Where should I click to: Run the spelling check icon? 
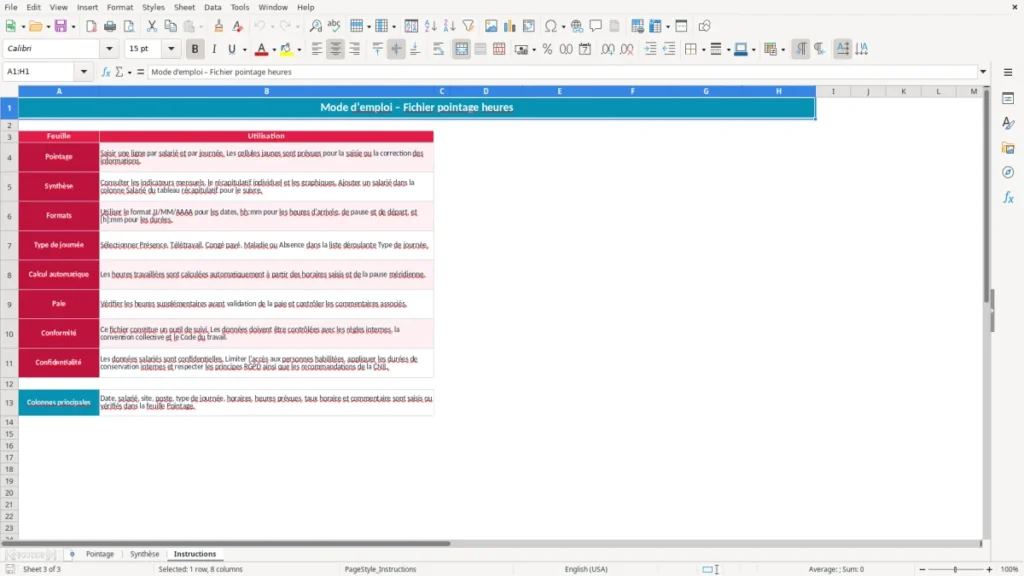coord(334,26)
